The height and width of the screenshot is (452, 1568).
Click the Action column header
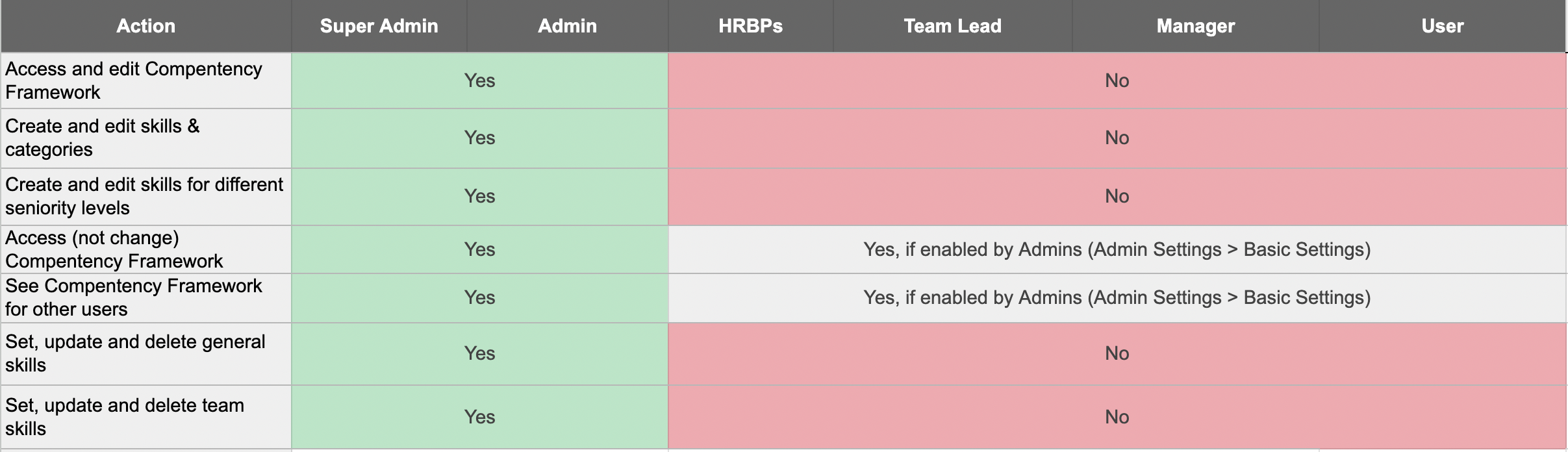click(x=146, y=26)
